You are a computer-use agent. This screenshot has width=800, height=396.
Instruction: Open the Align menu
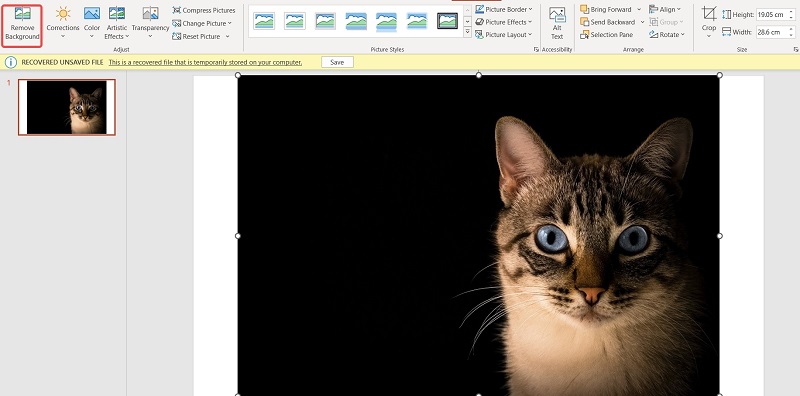click(665, 9)
